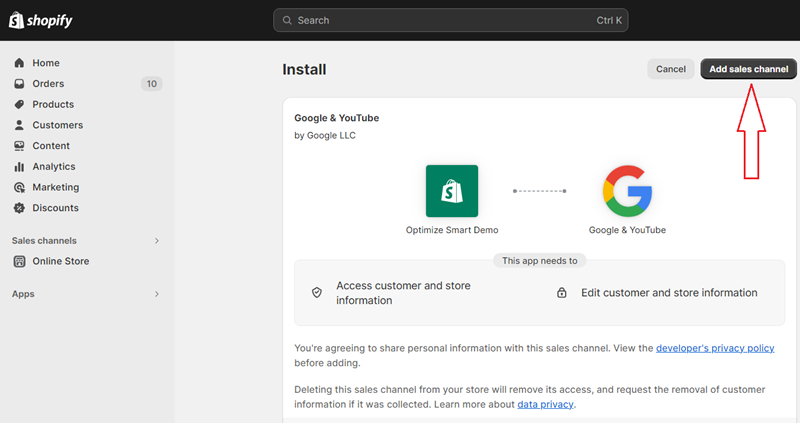This screenshot has width=800, height=423.
Task: Open the developer's privacy policy link
Action: coord(715,348)
